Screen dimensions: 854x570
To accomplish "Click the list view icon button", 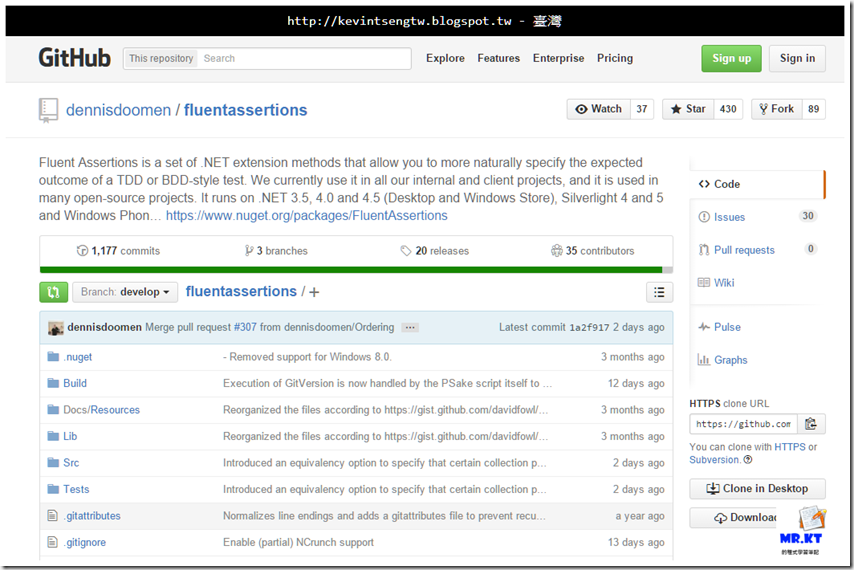I will point(659,292).
